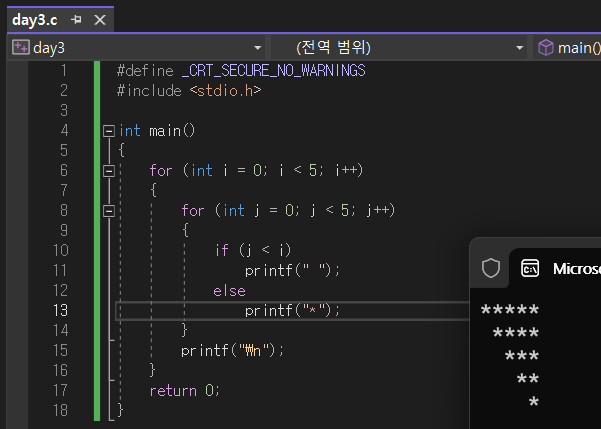Click _CRT_SECURE_NO_WARNINGS macro text

[274, 71]
